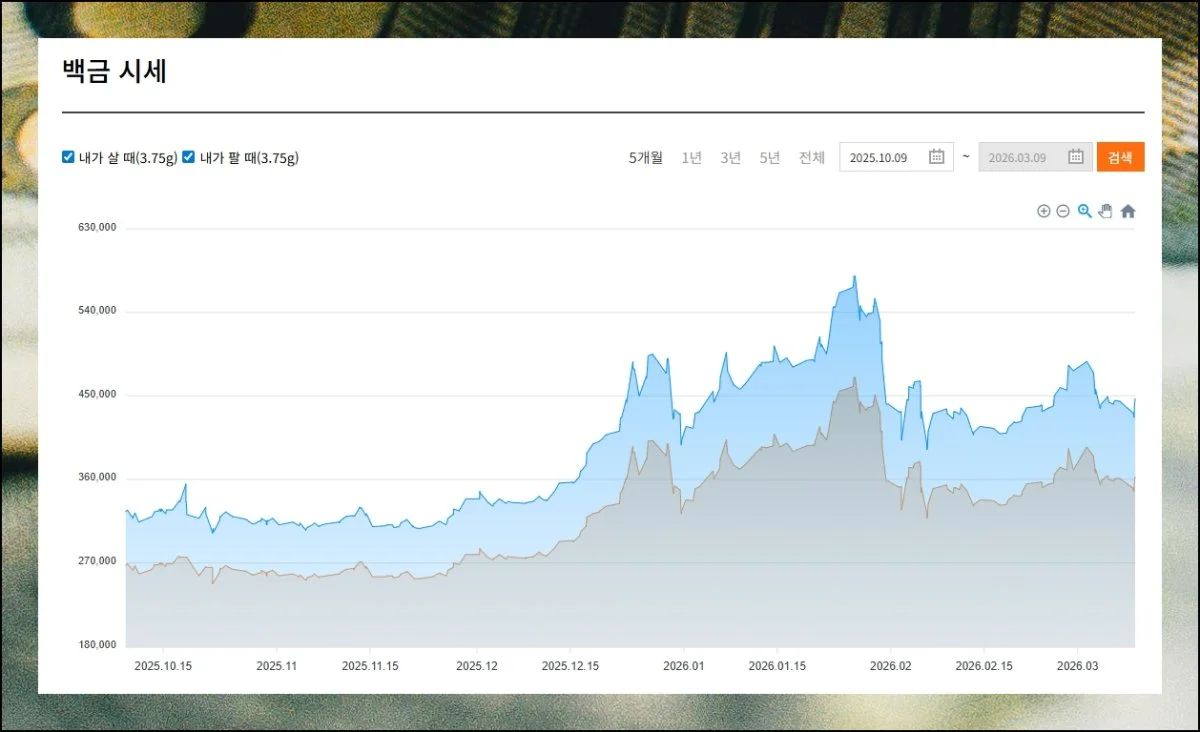Screen dimensions: 1200x732
Task: Click the start date field showing 2025.10.09
Action: pos(880,158)
